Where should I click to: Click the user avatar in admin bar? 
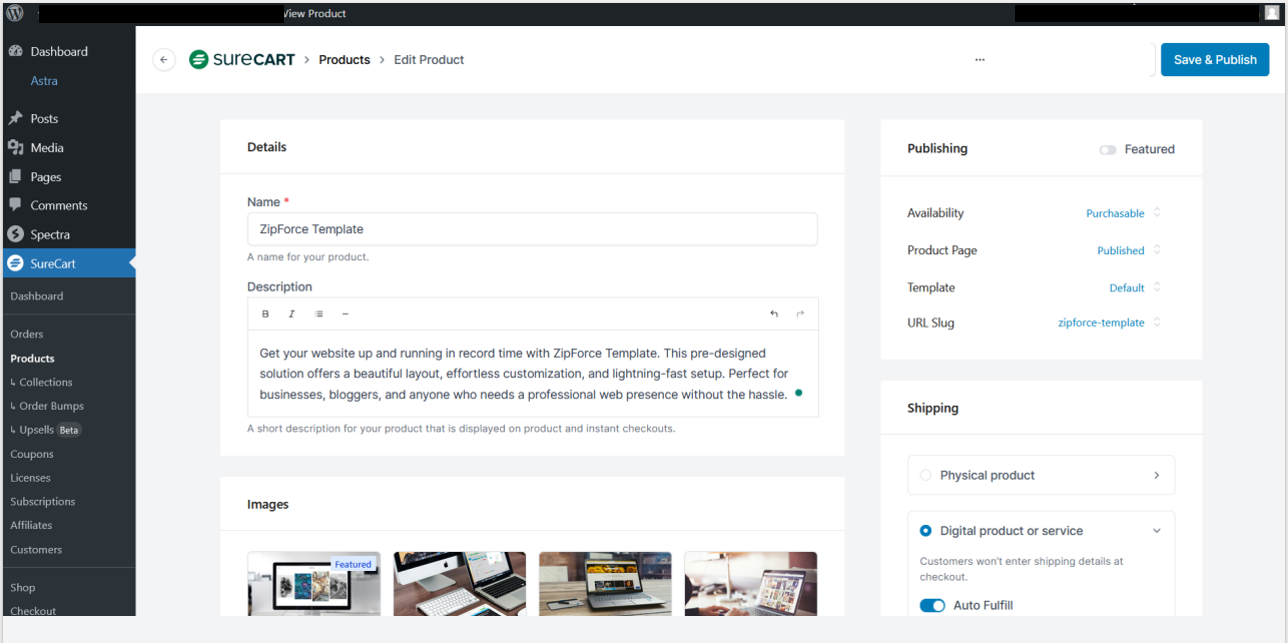click(x=1272, y=13)
